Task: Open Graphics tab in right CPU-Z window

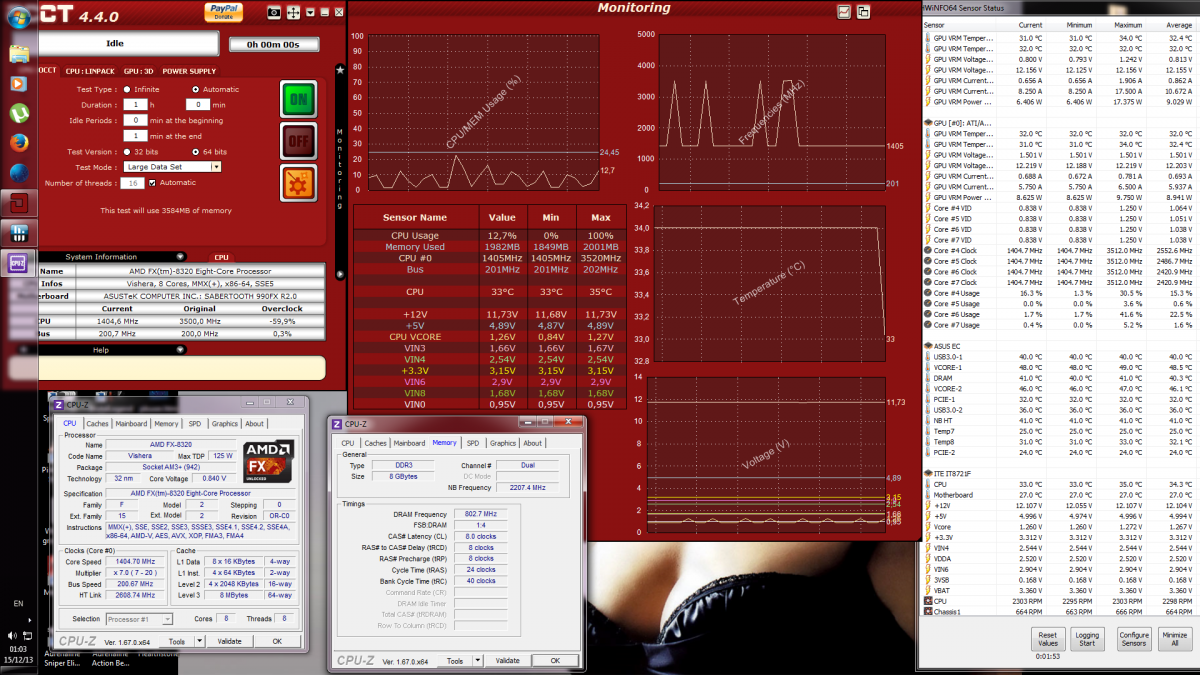Action: (503, 443)
